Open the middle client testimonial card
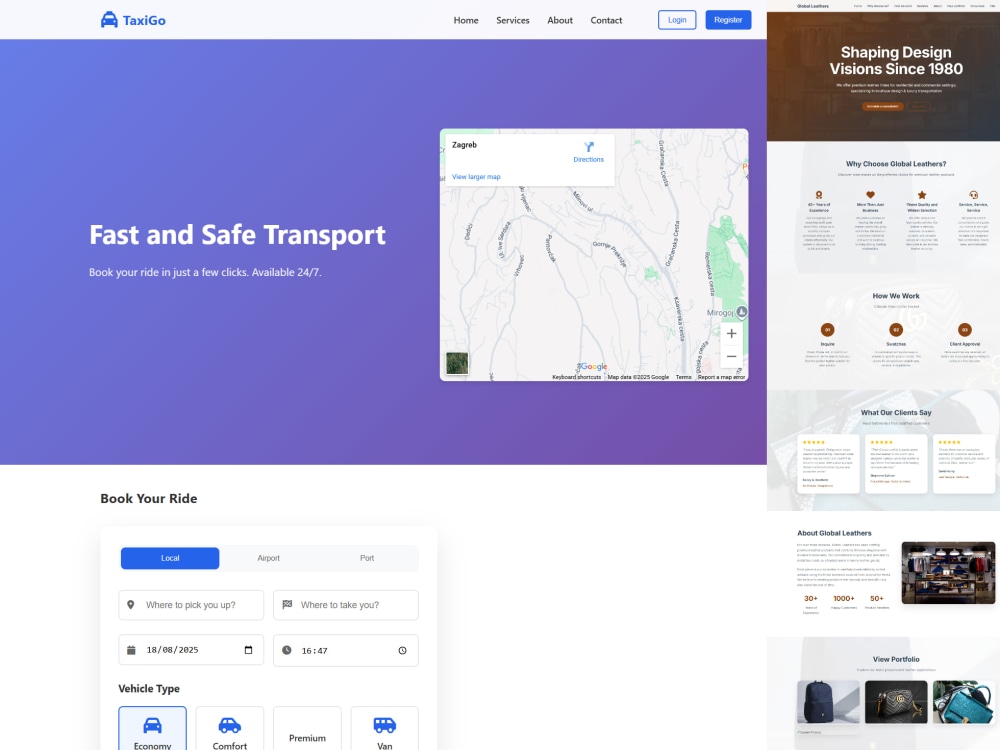1000x750 pixels. pyautogui.click(x=896, y=464)
